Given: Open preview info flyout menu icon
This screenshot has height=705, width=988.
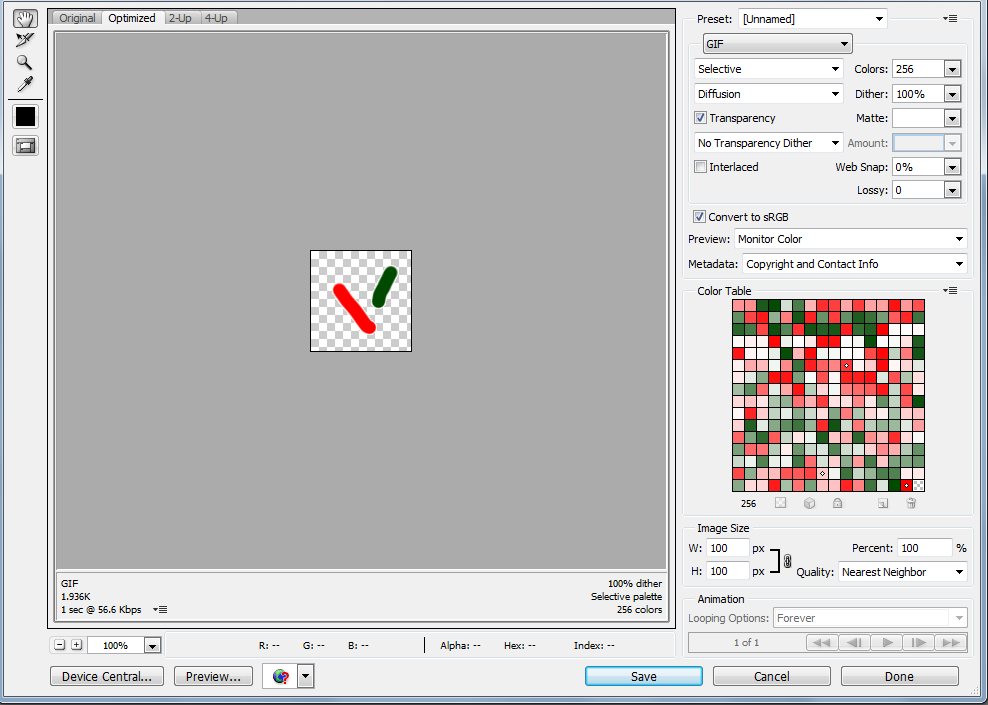Looking at the screenshot, I should (x=160, y=609).
